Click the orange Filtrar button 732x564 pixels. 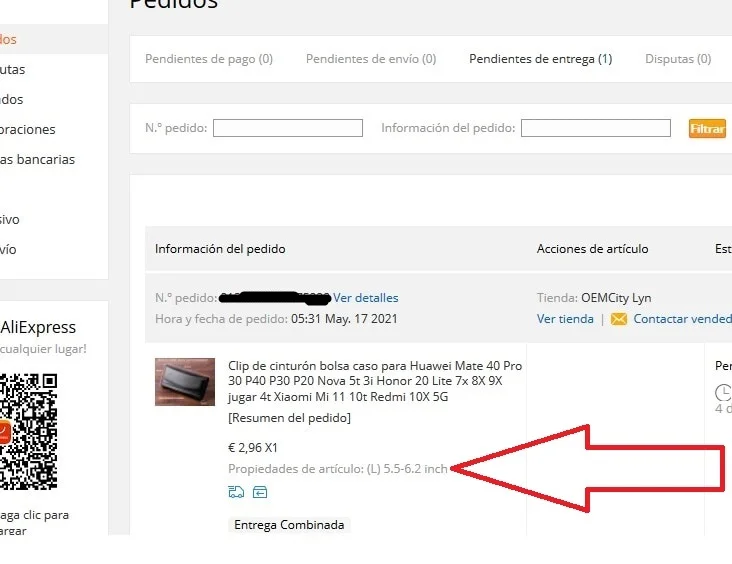coord(707,128)
